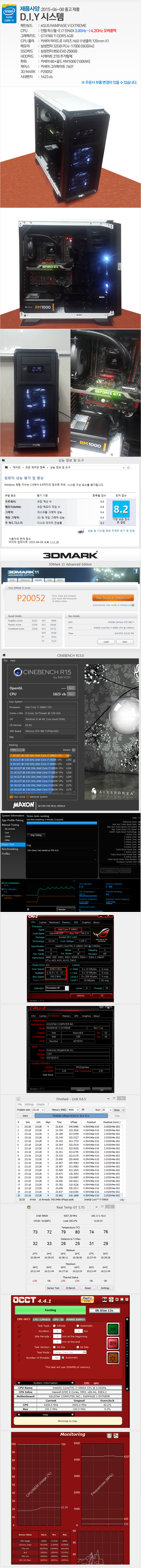The image size is (141, 1568).
Task: Click Stop Testing button in Intel XTU
Action: click(x=36, y=835)
